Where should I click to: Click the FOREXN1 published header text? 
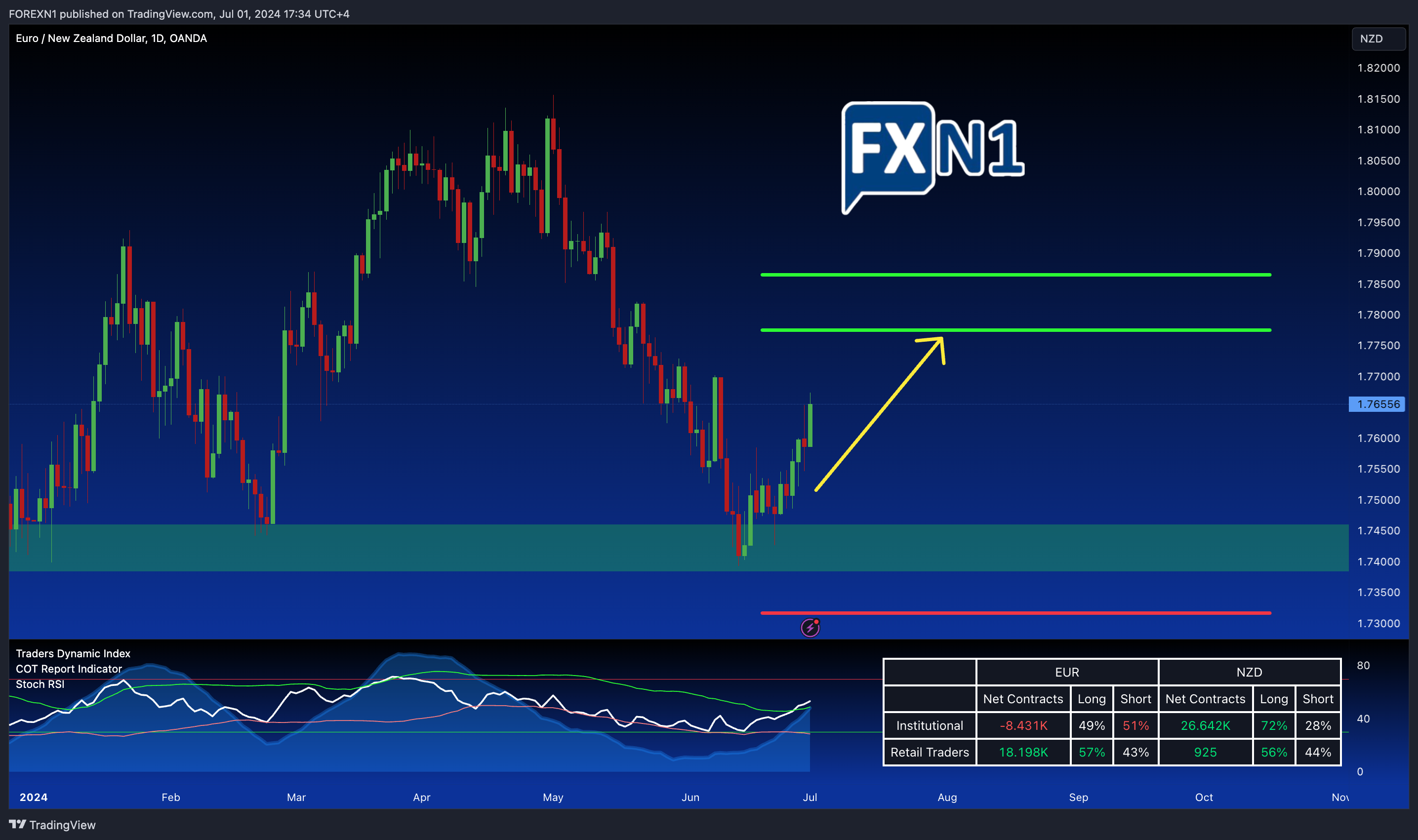tap(179, 14)
